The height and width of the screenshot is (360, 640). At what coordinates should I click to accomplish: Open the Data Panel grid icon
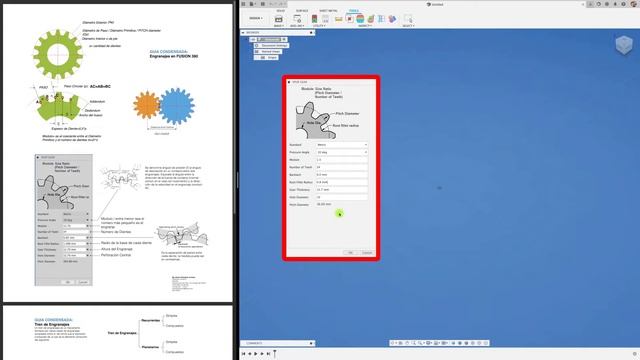coord(243,4)
